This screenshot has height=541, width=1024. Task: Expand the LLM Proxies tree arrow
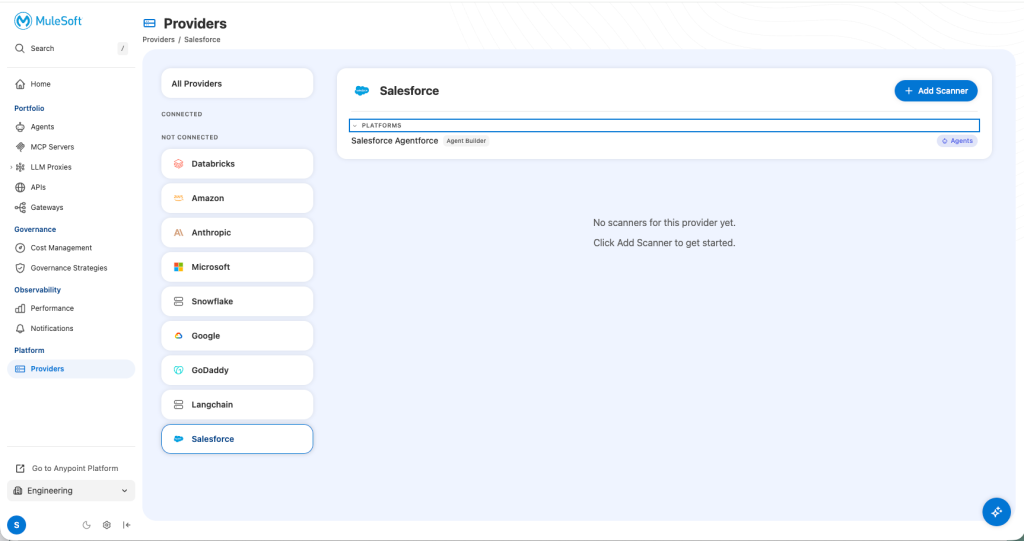[11, 167]
